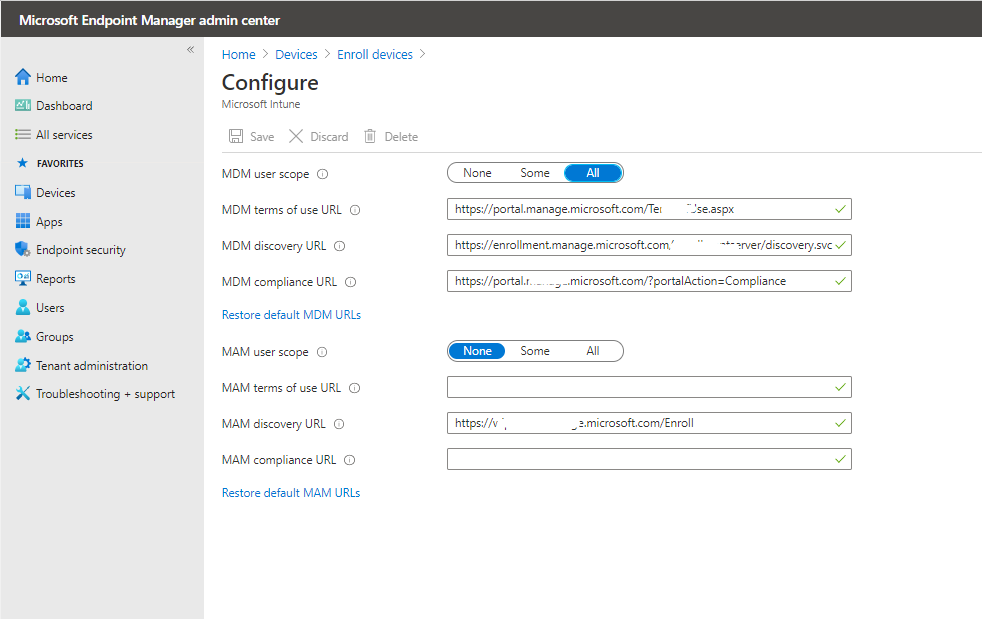Click the info icon beside MDM user scope
This screenshot has height=619, width=982.
click(x=322, y=174)
